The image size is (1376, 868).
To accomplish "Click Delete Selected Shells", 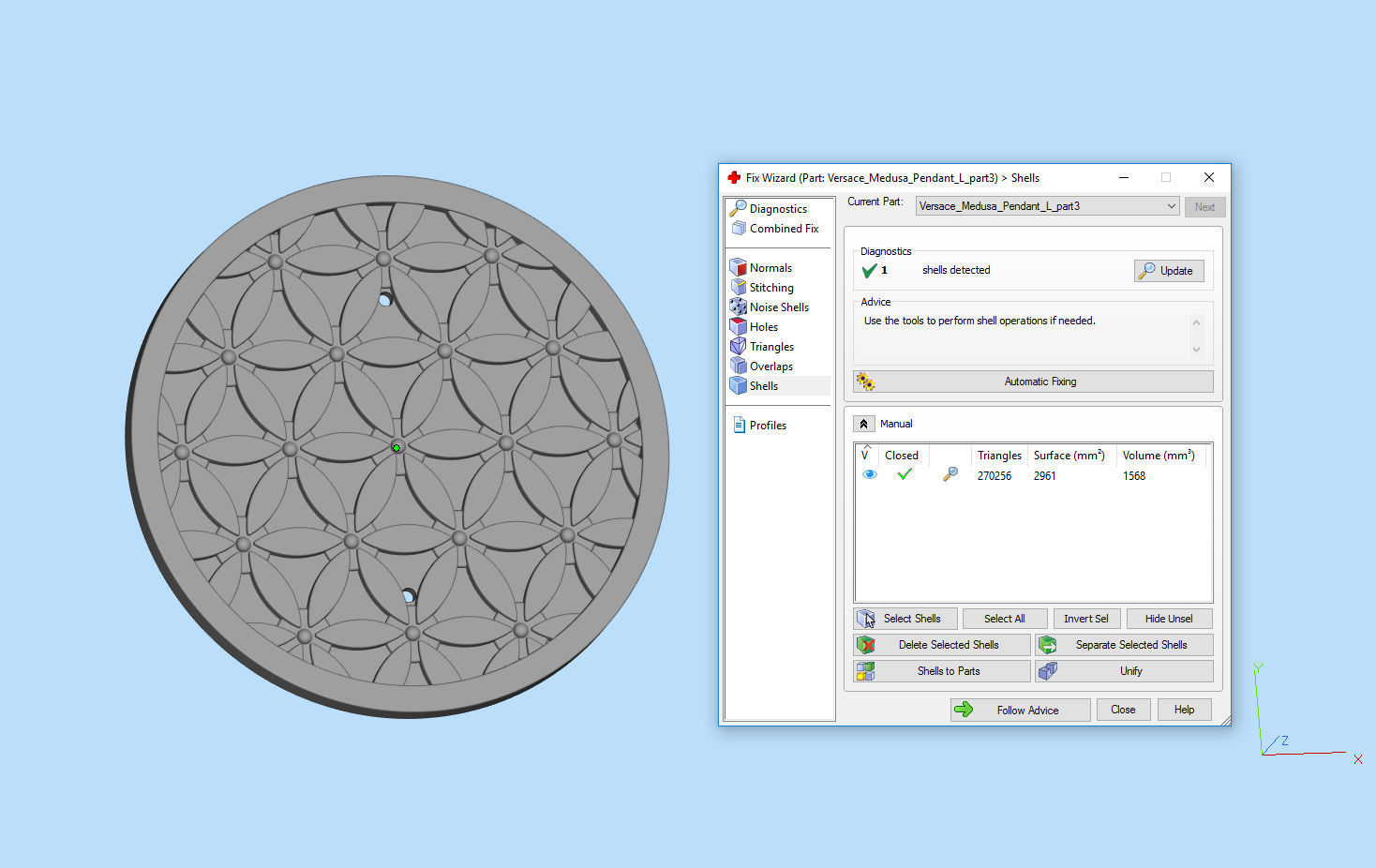I will (942, 645).
